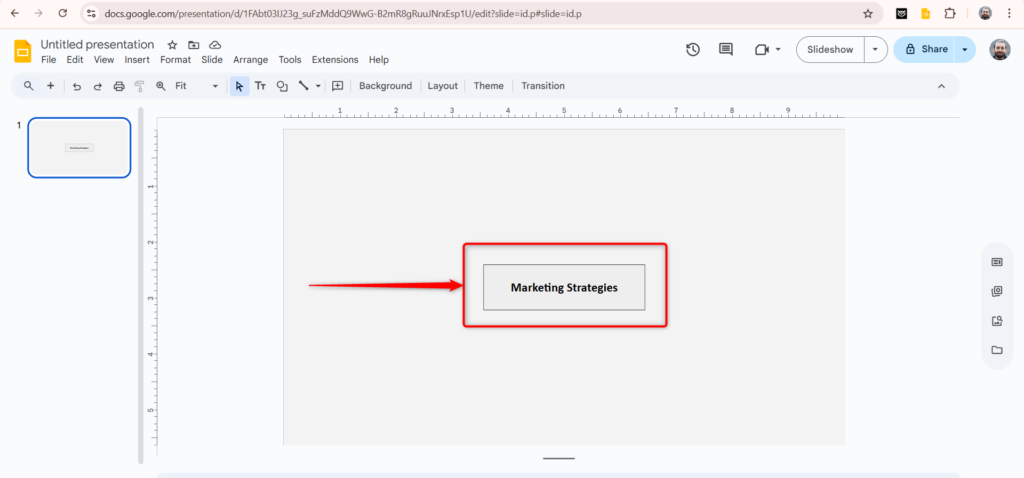The height and width of the screenshot is (478, 1024).
Task: Open the comments icon
Action: [726, 49]
